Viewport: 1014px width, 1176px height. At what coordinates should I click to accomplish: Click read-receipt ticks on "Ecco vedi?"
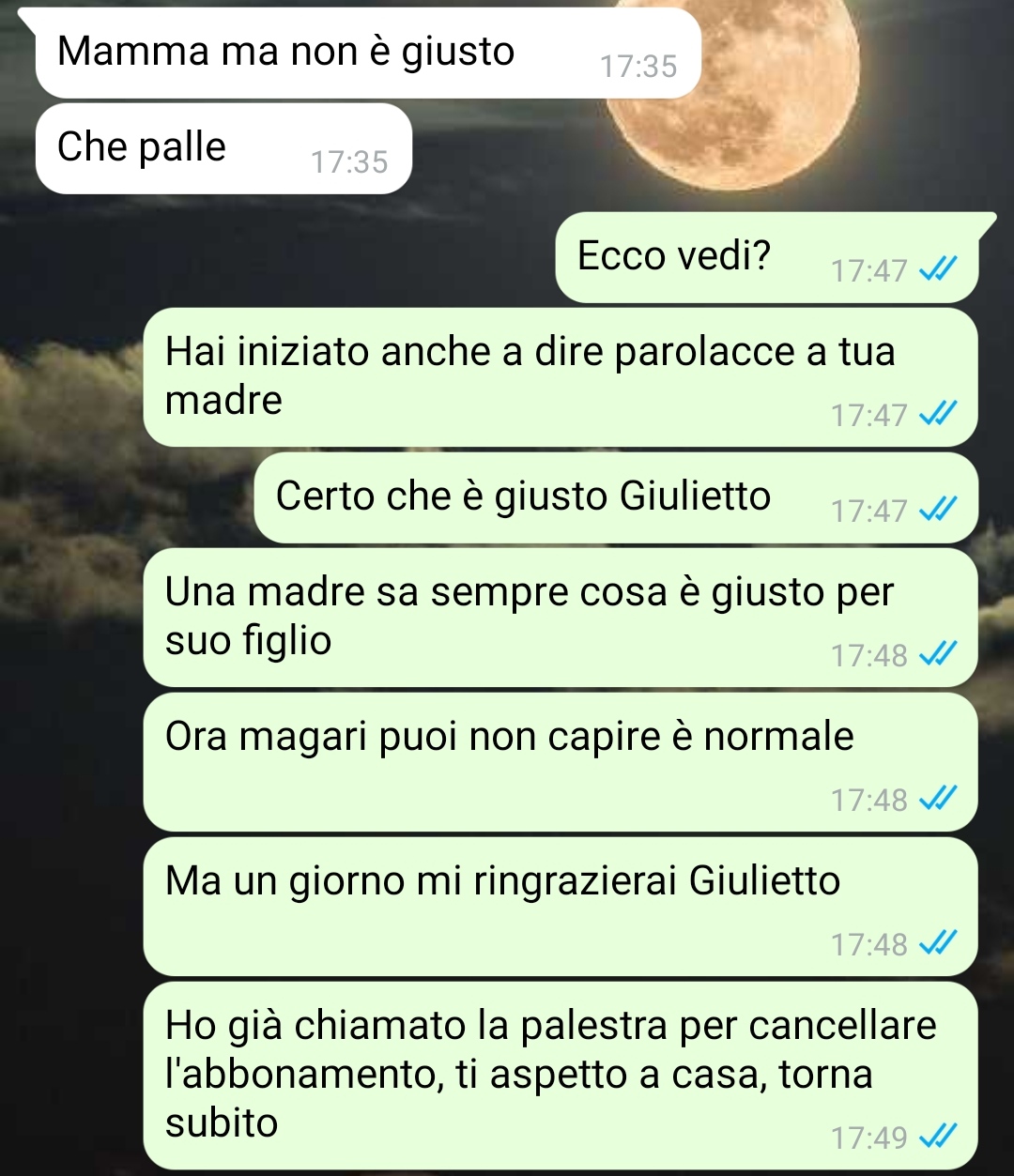[938, 271]
